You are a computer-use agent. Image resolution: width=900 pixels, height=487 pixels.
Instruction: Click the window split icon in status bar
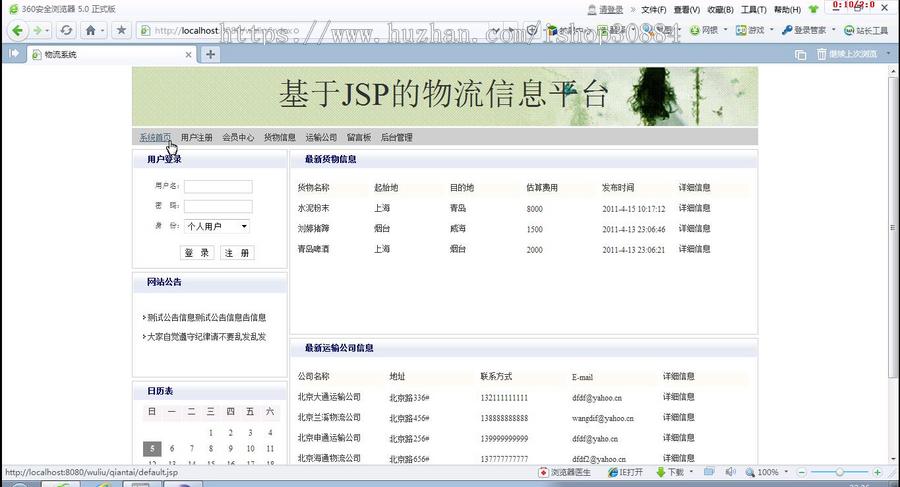tap(709, 472)
